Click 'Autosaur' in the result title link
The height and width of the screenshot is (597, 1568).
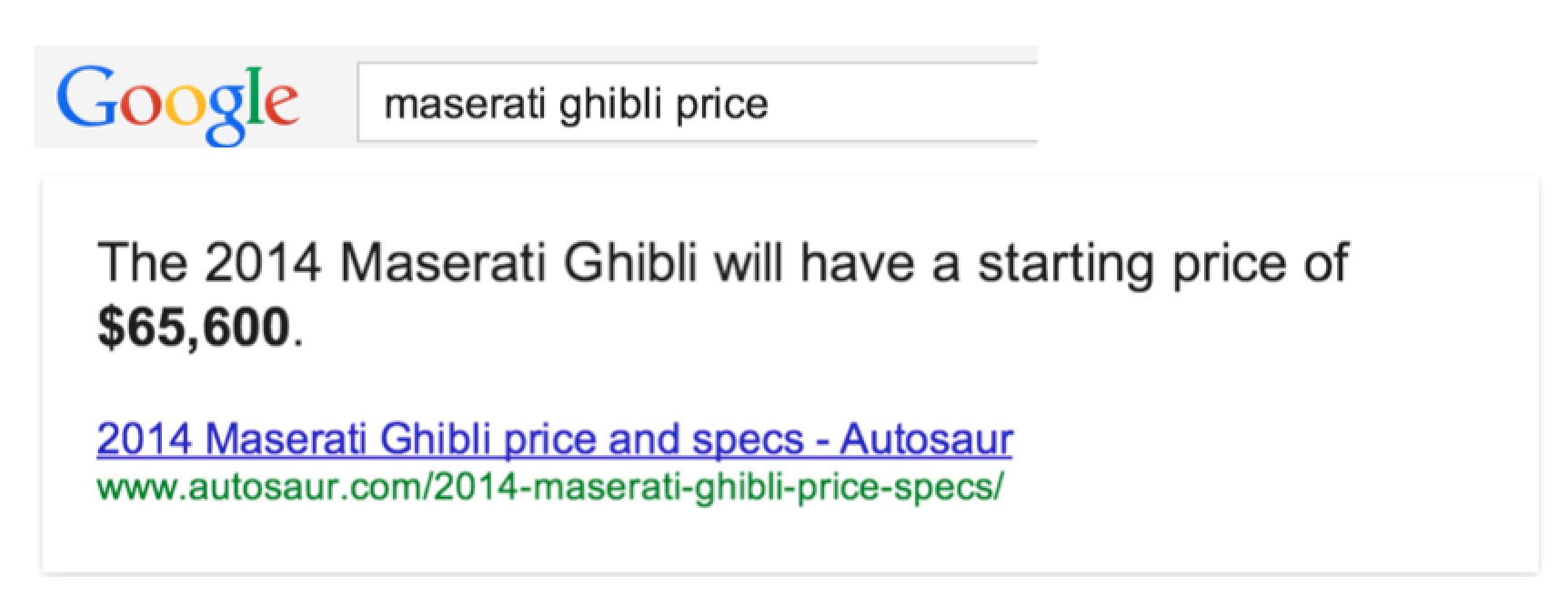pos(926,440)
